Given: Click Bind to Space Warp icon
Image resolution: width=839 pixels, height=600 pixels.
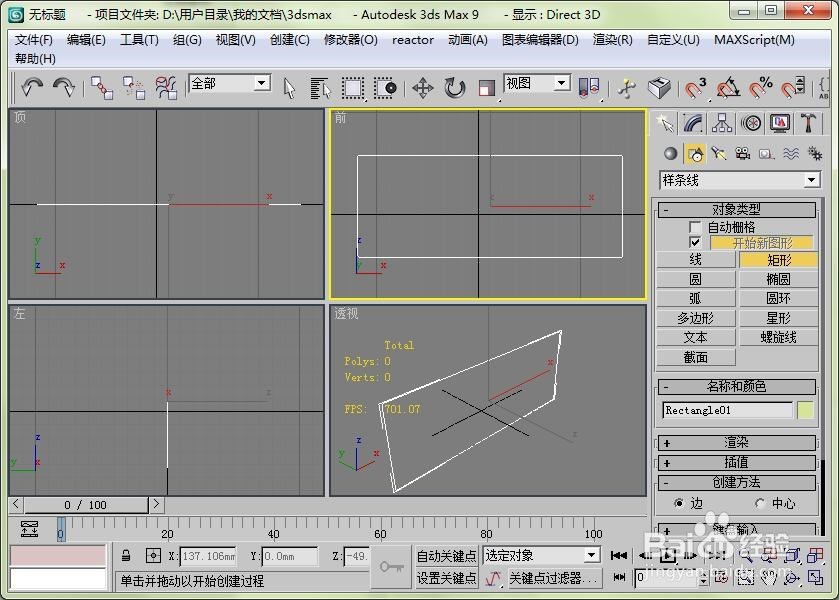Looking at the screenshot, I should click(166, 87).
